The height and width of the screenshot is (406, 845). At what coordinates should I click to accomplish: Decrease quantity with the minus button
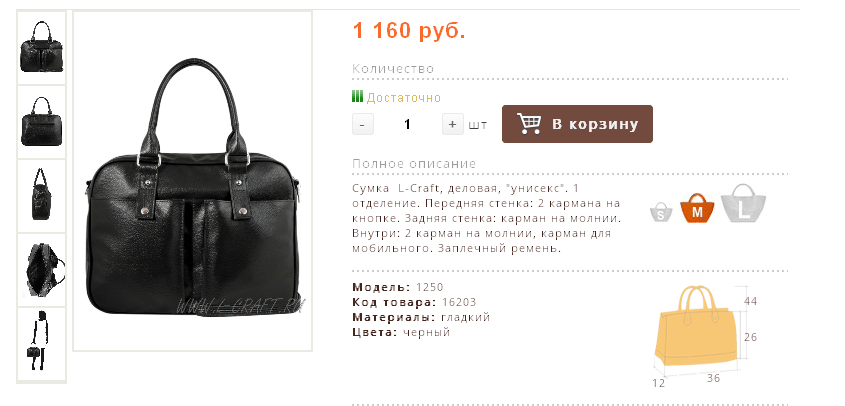(363, 125)
